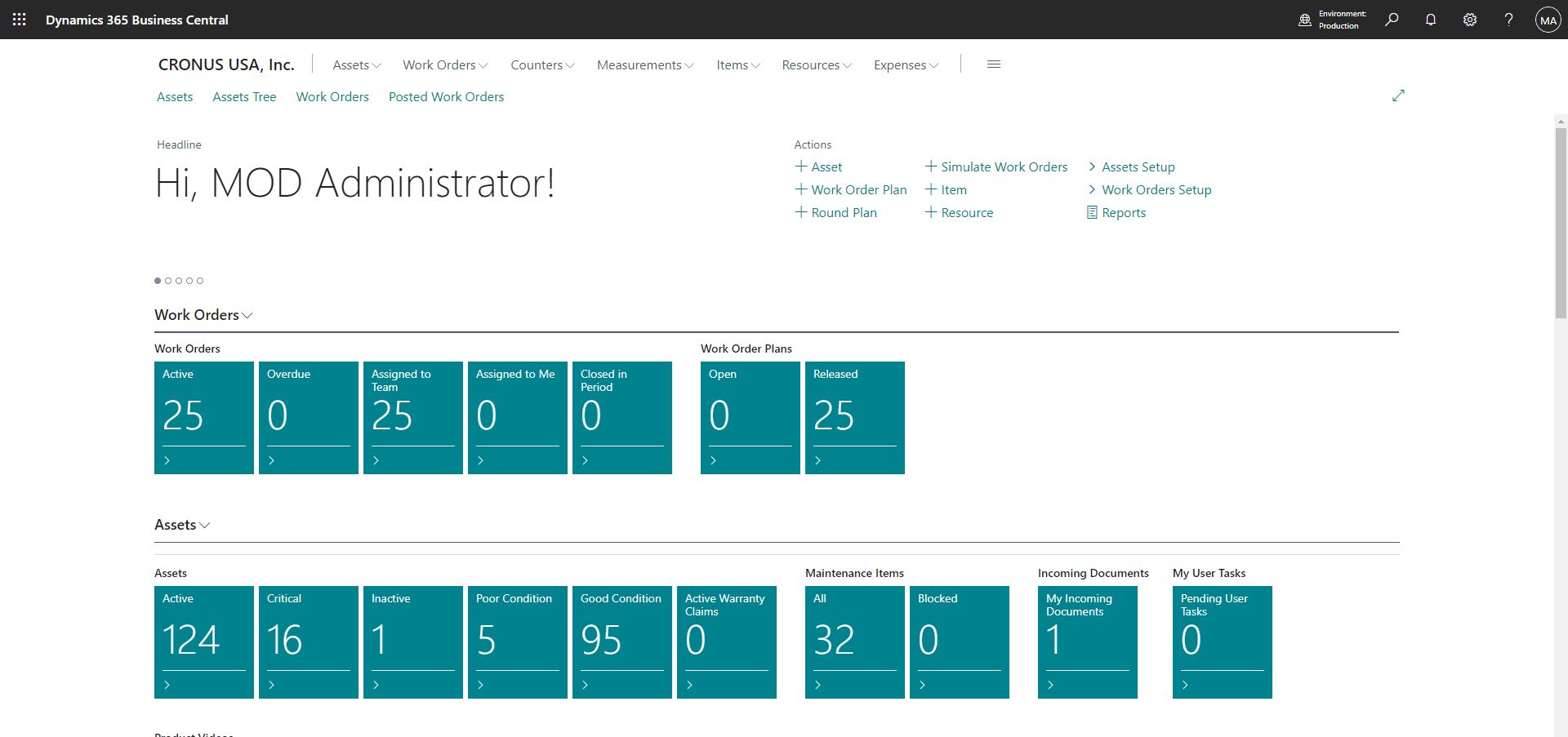Open the MA account avatar menu
1568x737 pixels.
click(1548, 19)
